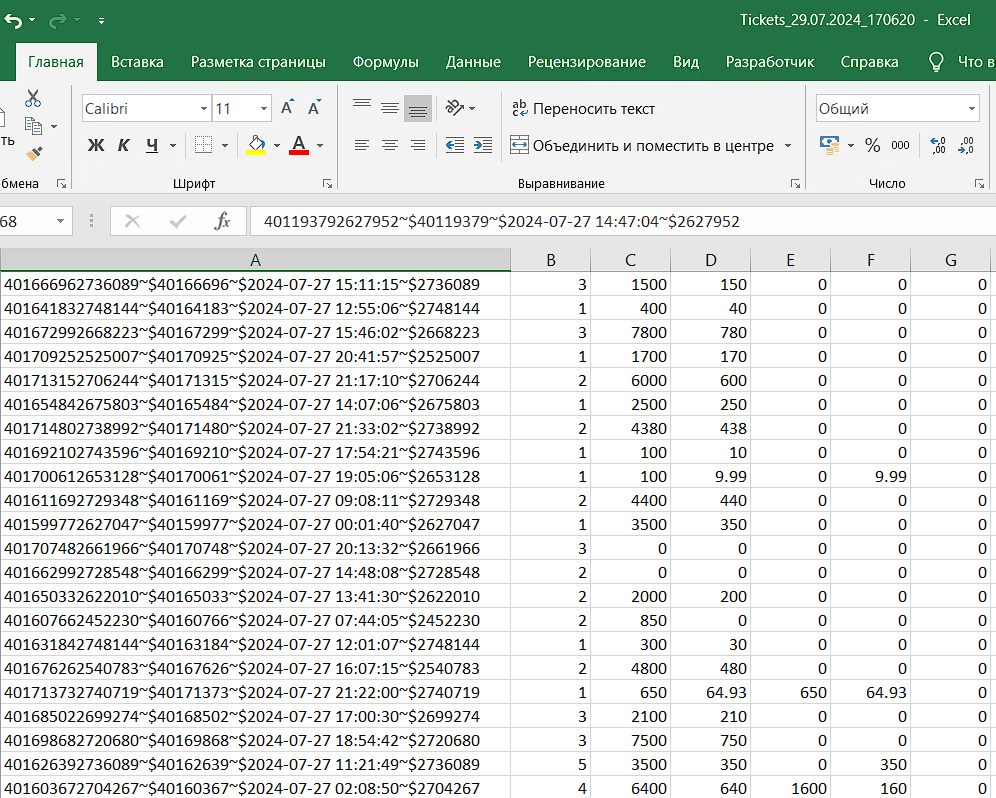Open the font size 11 dropdown
This screenshot has width=996, height=798.
pyautogui.click(x=264, y=108)
